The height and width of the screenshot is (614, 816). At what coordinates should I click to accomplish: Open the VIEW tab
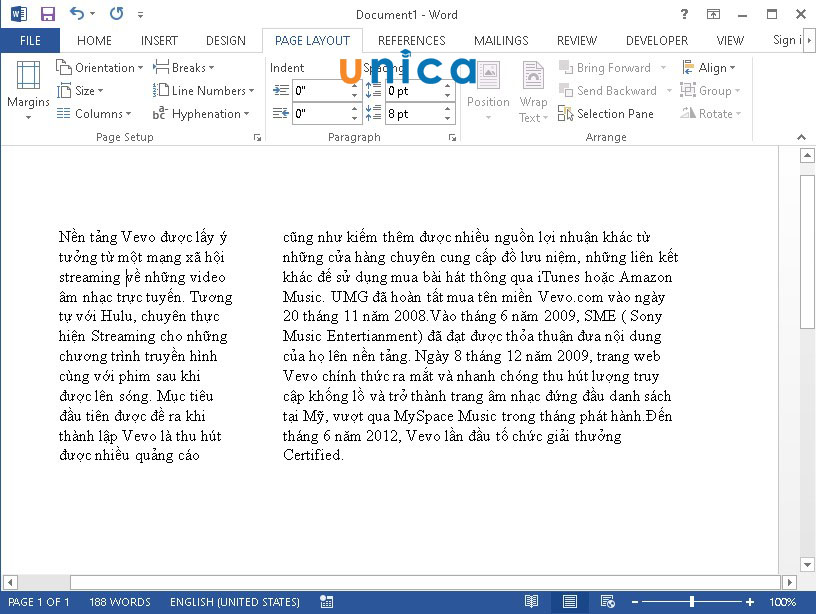coord(730,41)
